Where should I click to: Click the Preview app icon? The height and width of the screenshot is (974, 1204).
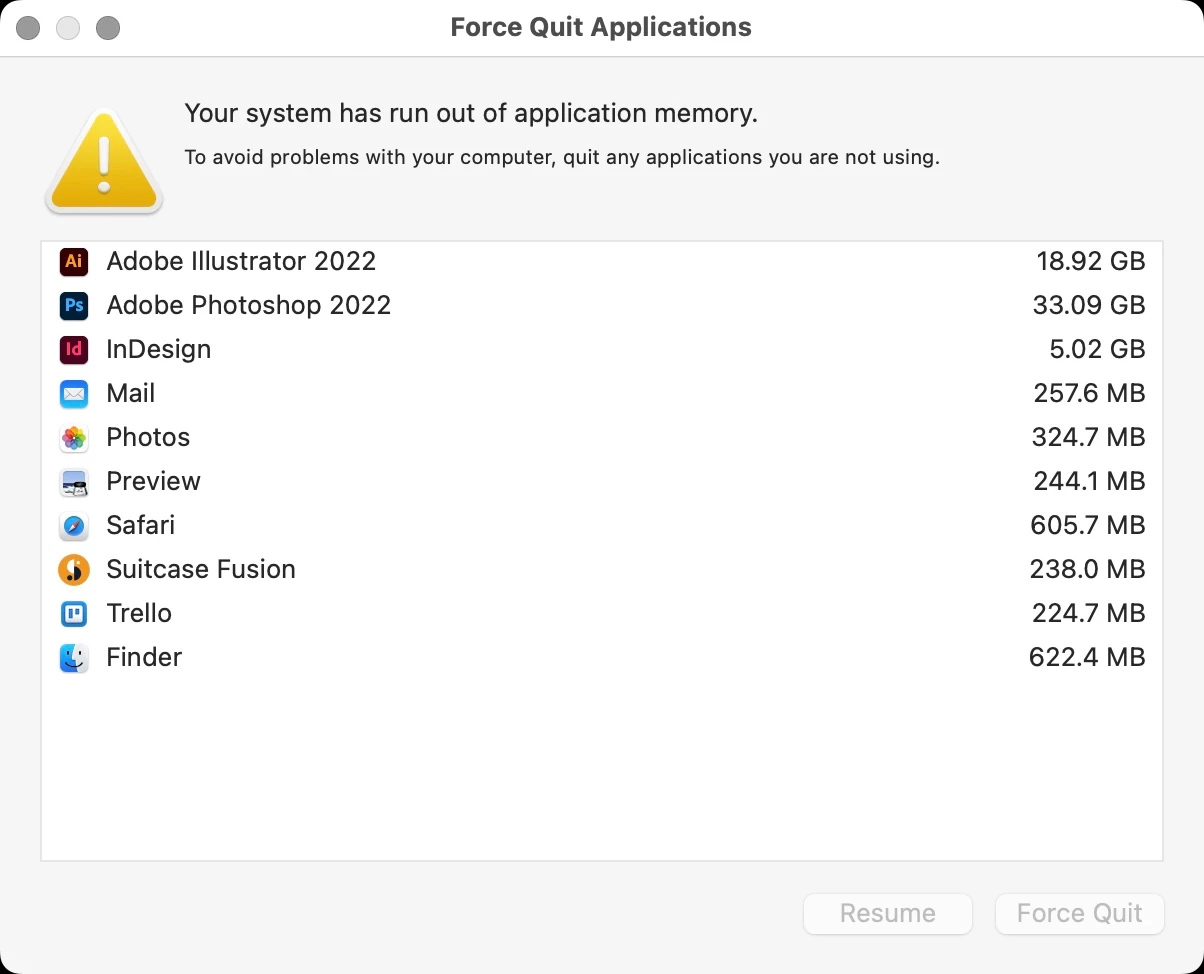pyautogui.click(x=74, y=481)
